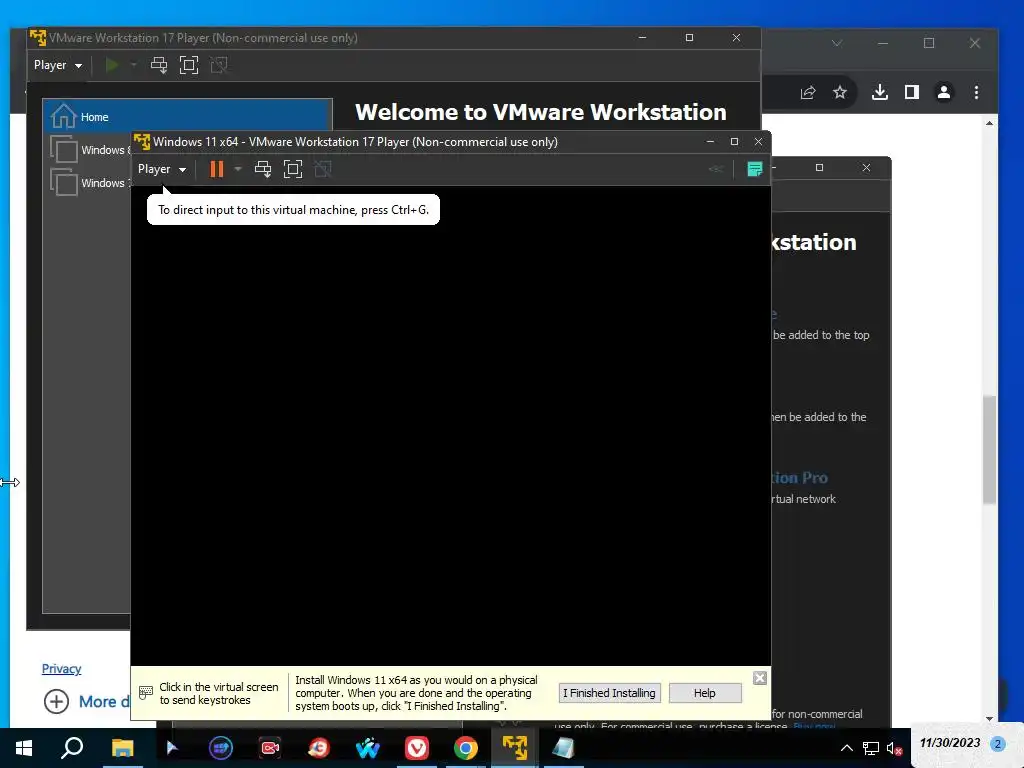Open network icon in system tray
The height and width of the screenshot is (768, 1024).
tap(871, 748)
